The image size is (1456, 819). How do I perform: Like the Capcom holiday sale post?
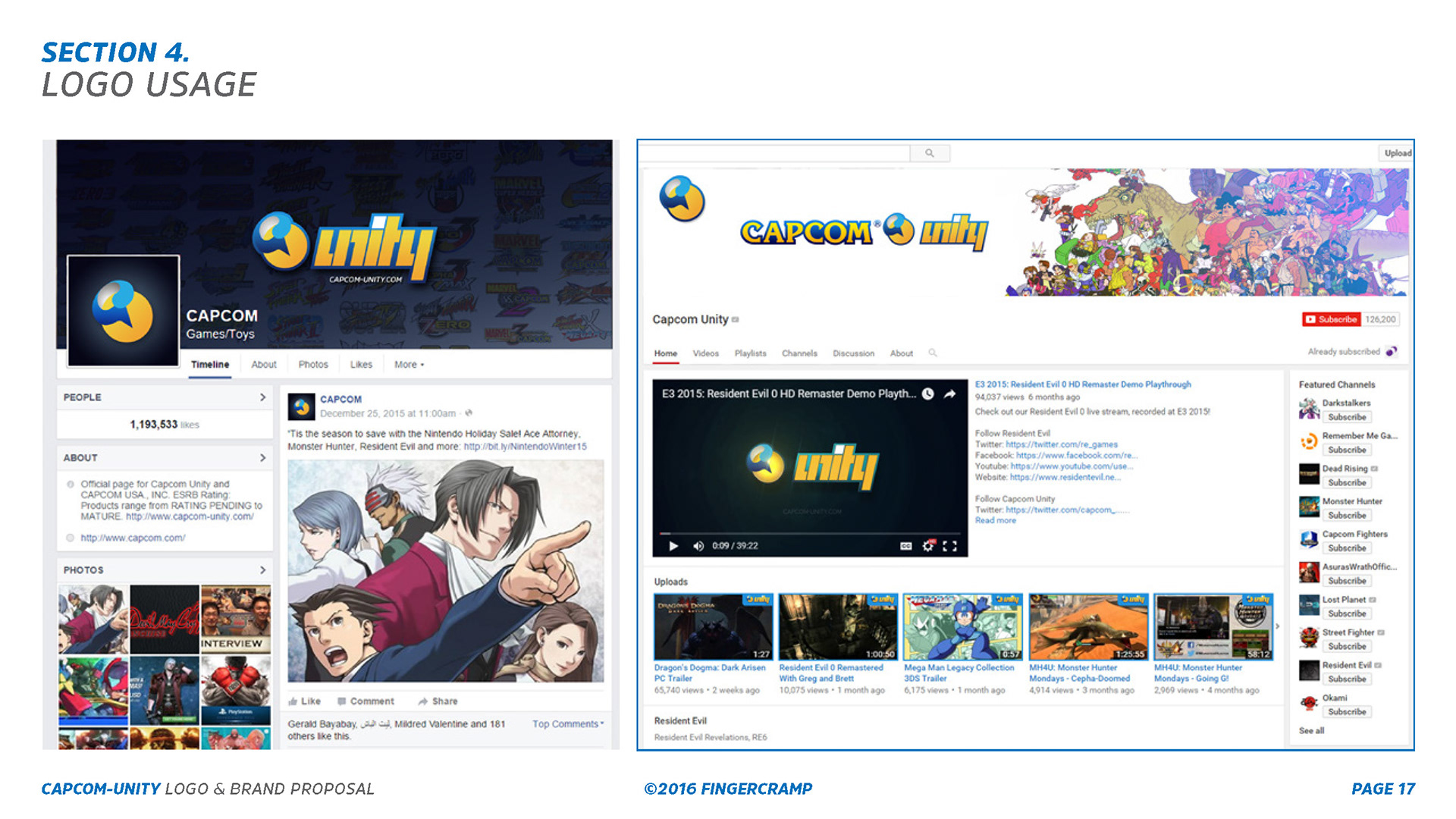click(x=305, y=701)
